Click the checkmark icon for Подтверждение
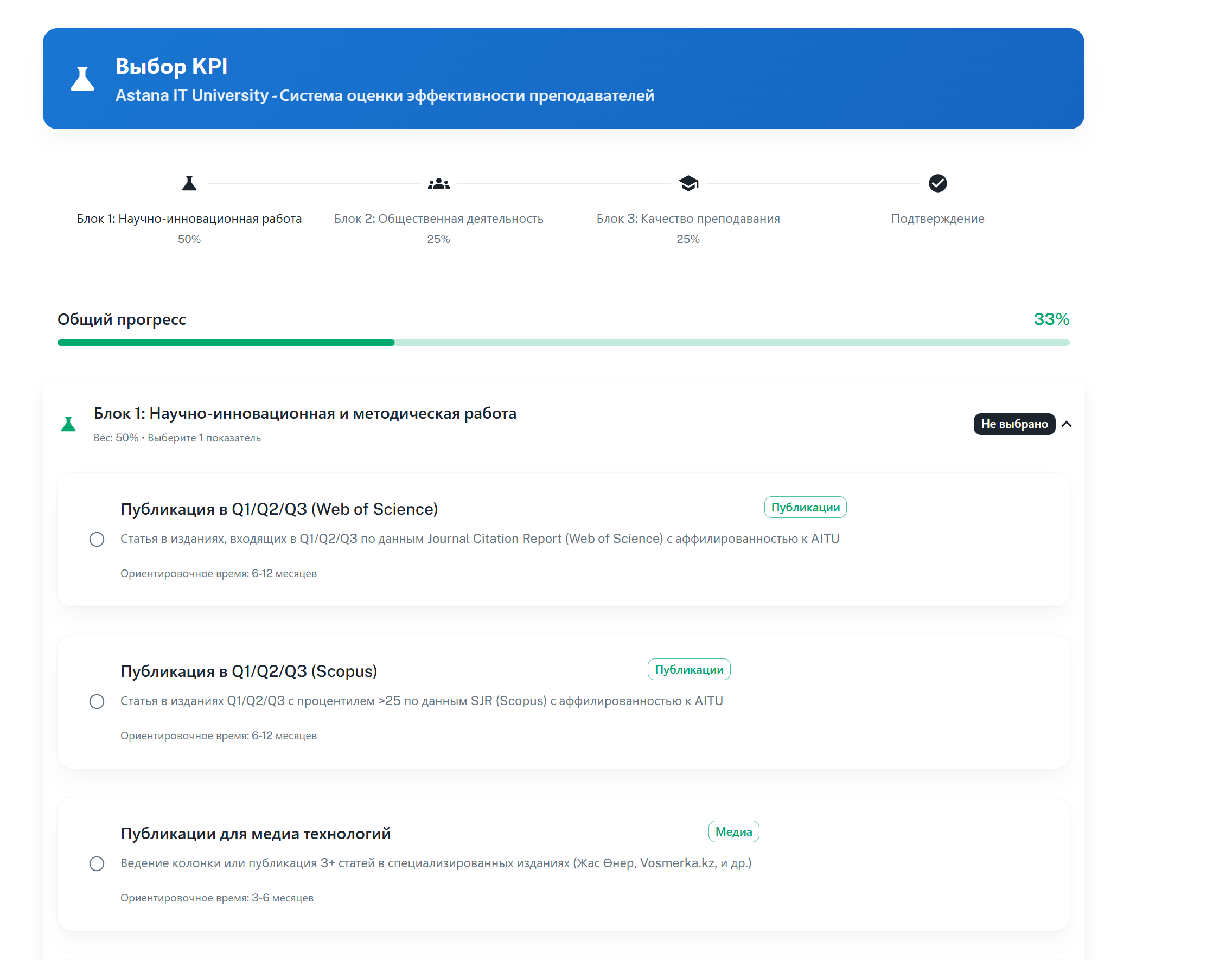 coord(937,183)
